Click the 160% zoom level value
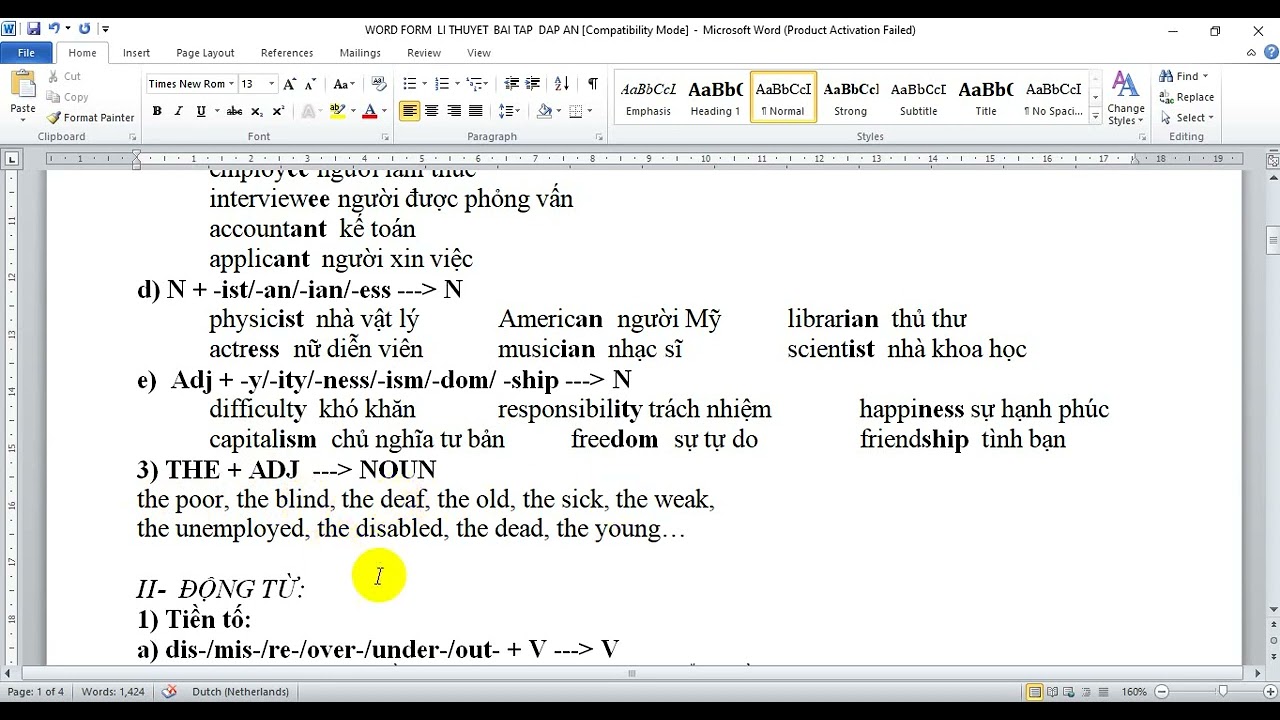This screenshot has height=720, width=1280. click(1133, 692)
